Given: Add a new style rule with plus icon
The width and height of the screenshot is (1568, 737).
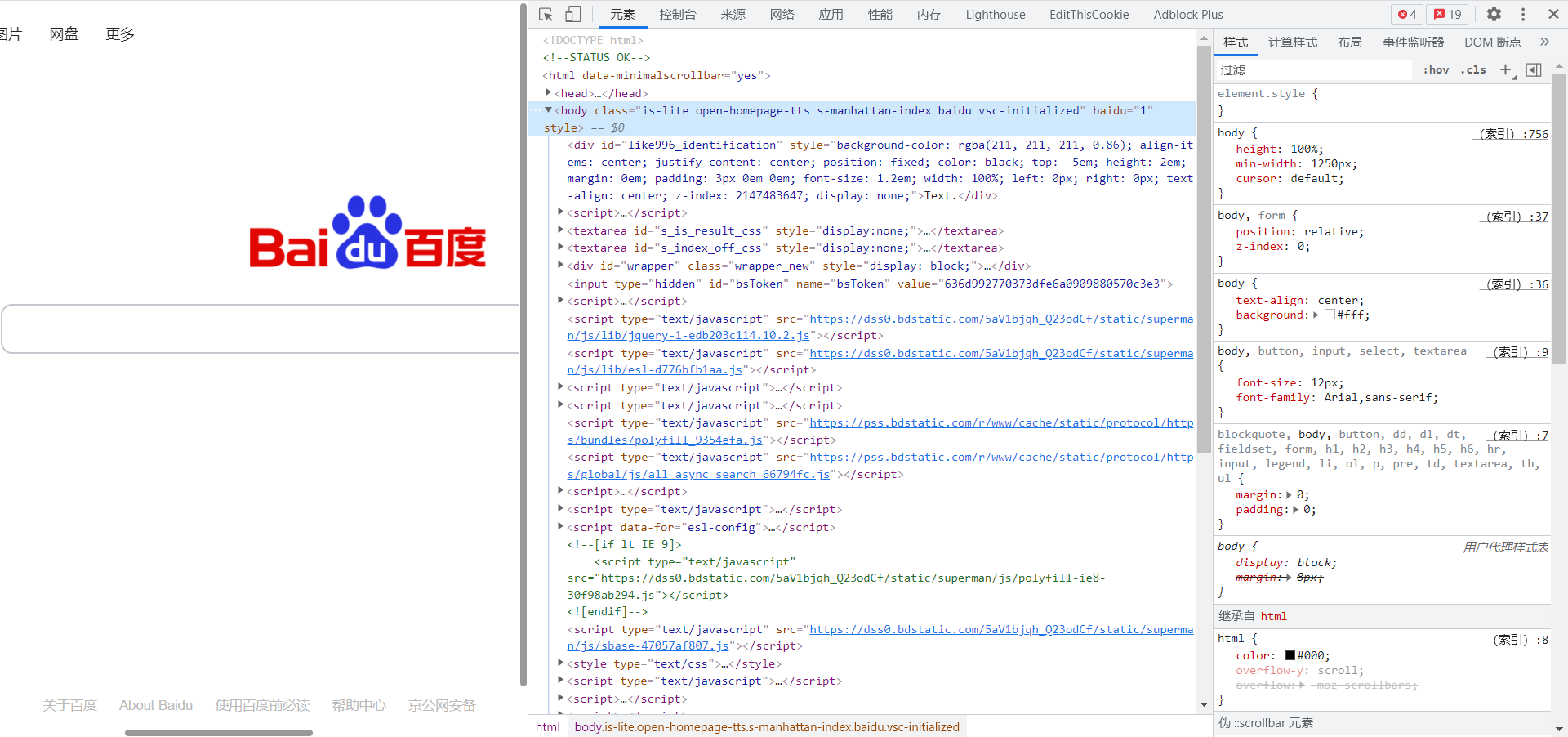Looking at the screenshot, I should pyautogui.click(x=1506, y=69).
